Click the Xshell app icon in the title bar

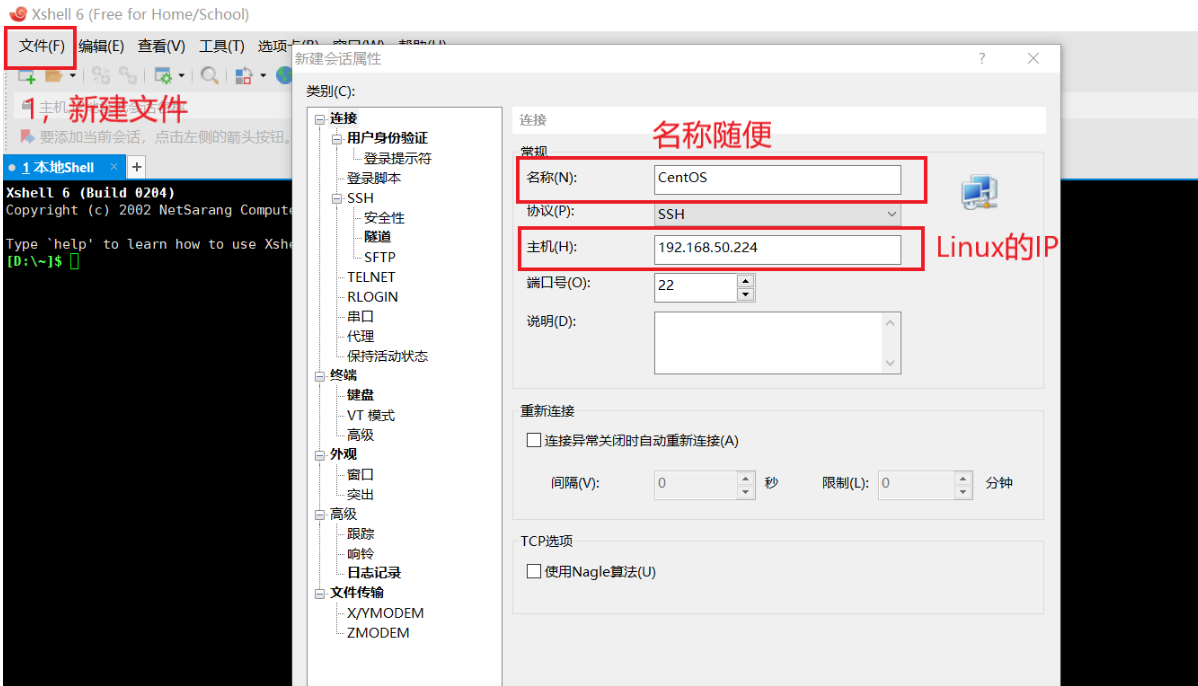click(x=18, y=14)
